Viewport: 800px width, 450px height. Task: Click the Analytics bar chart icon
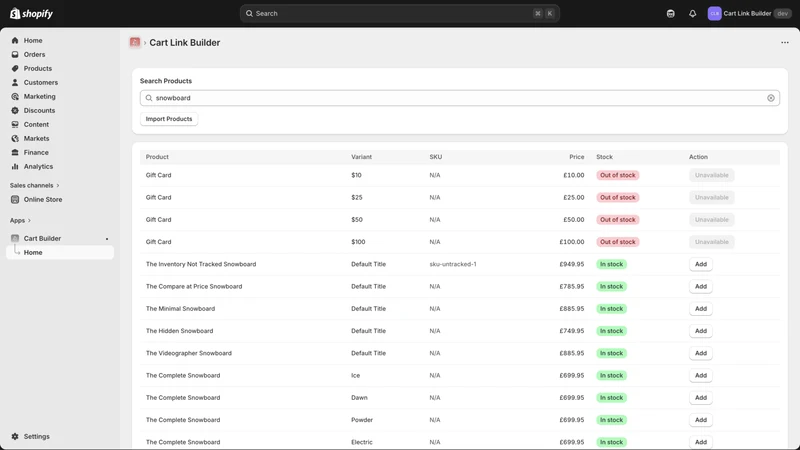click(15, 166)
